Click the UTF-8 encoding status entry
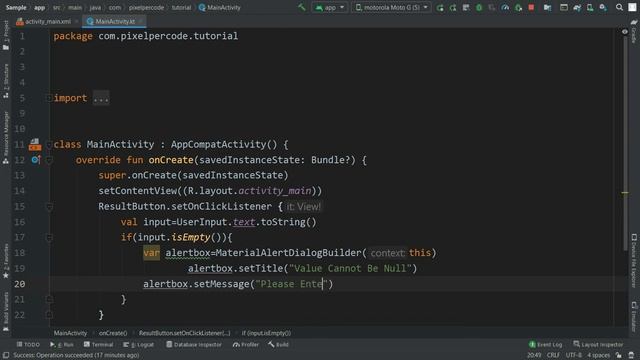Image resolution: width=640 pixels, height=360 pixels. (x=573, y=355)
